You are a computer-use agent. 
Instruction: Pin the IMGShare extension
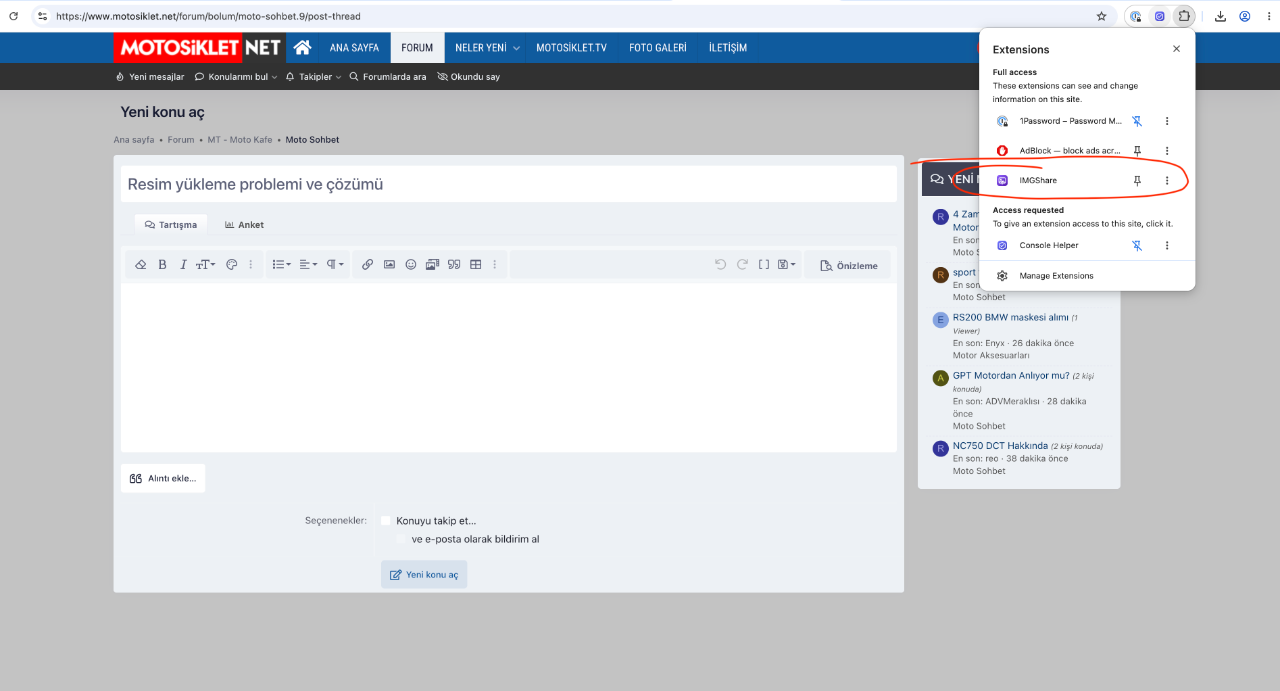(1137, 181)
